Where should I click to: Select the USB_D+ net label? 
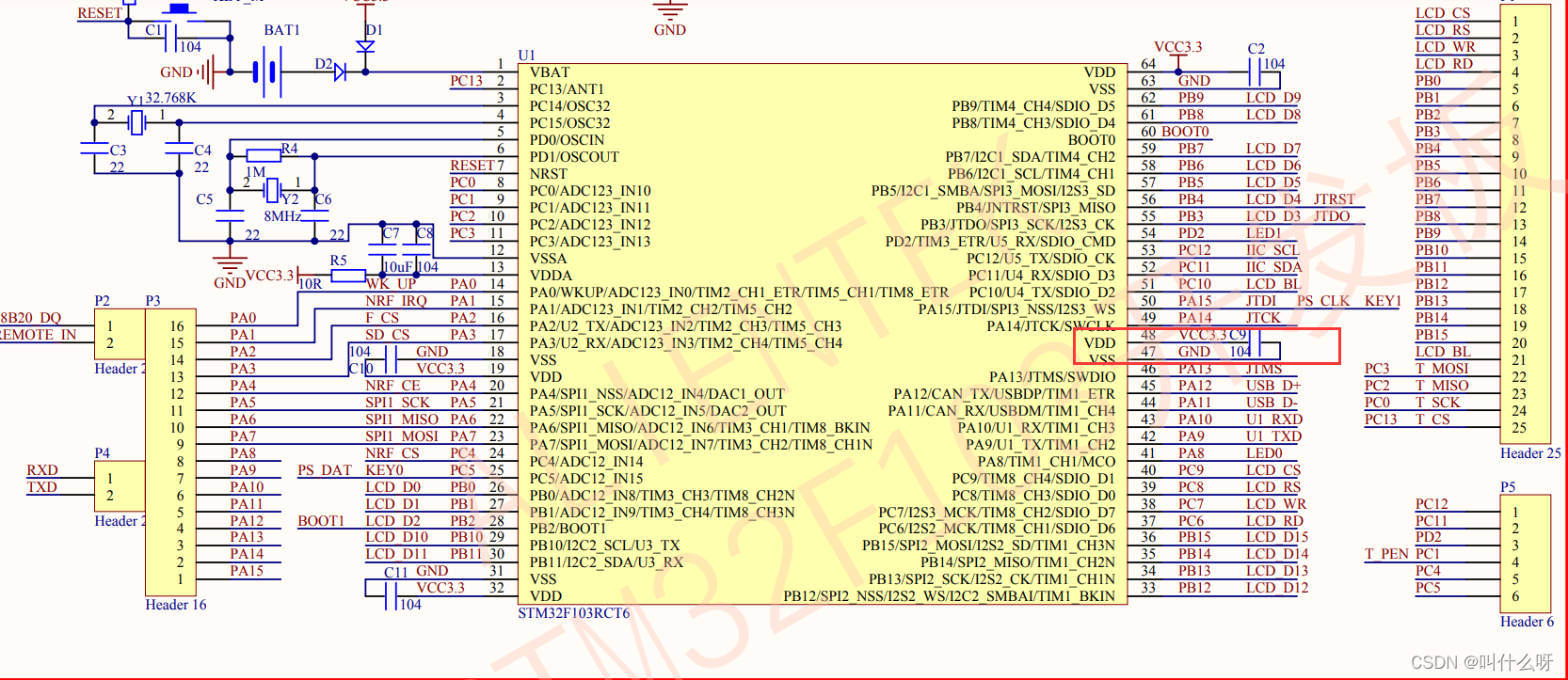click(x=1273, y=386)
